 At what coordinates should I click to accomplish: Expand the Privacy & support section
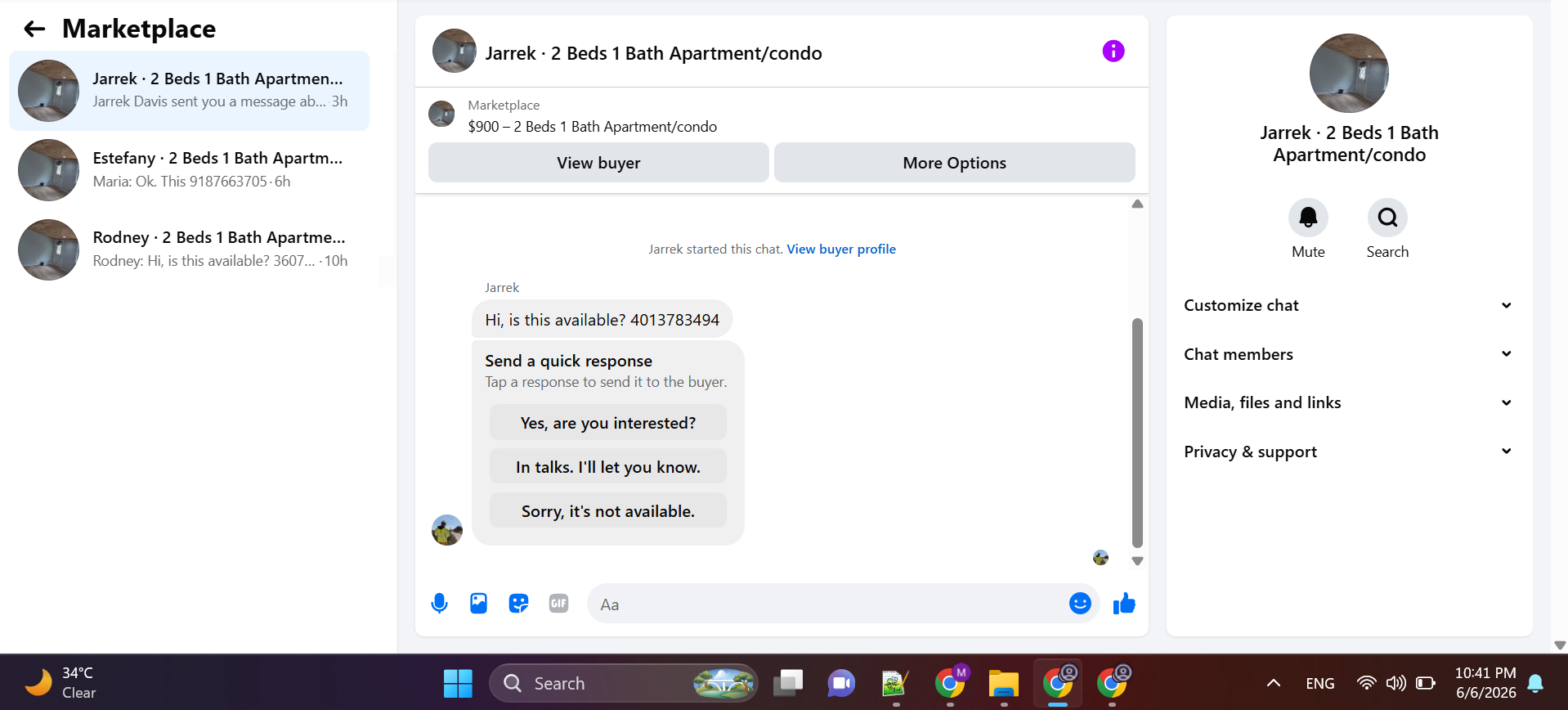click(x=1348, y=452)
